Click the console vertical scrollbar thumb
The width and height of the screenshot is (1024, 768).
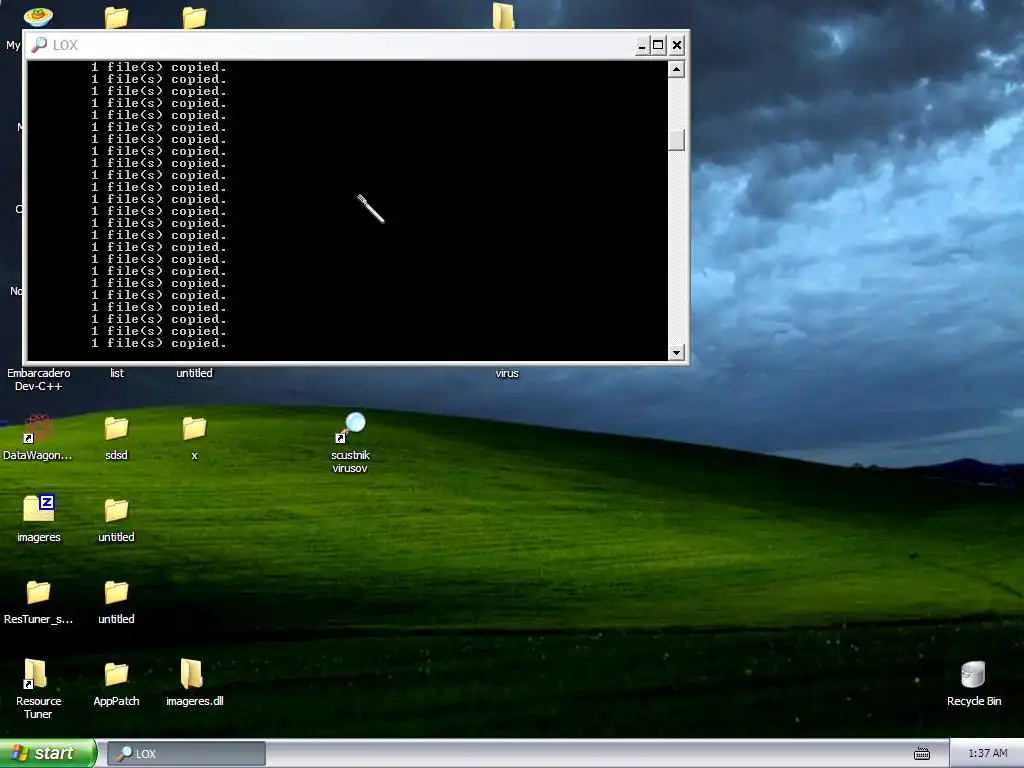pos(676,139)
